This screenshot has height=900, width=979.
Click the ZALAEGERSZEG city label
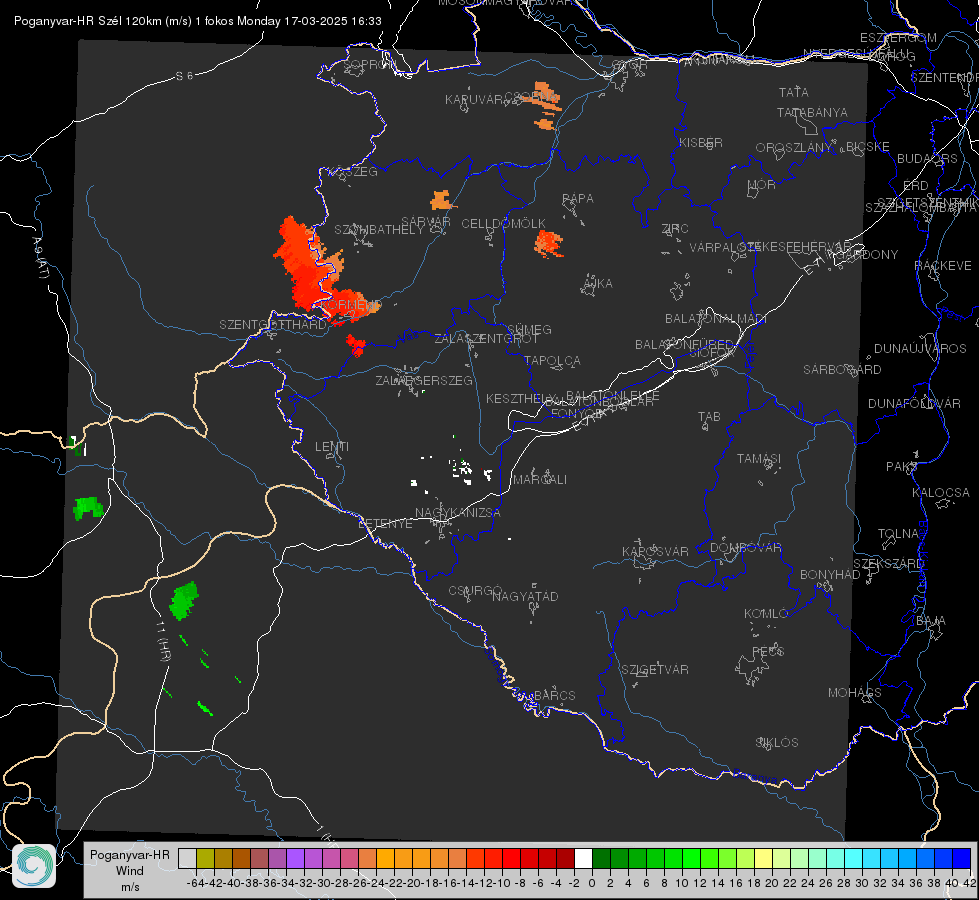[x=424, y=380]
